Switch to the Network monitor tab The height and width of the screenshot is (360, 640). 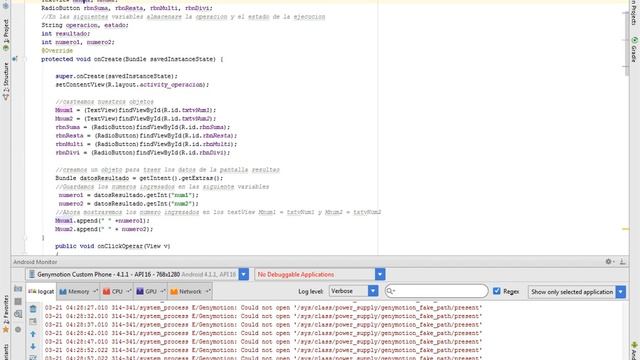tap(190, 291)
